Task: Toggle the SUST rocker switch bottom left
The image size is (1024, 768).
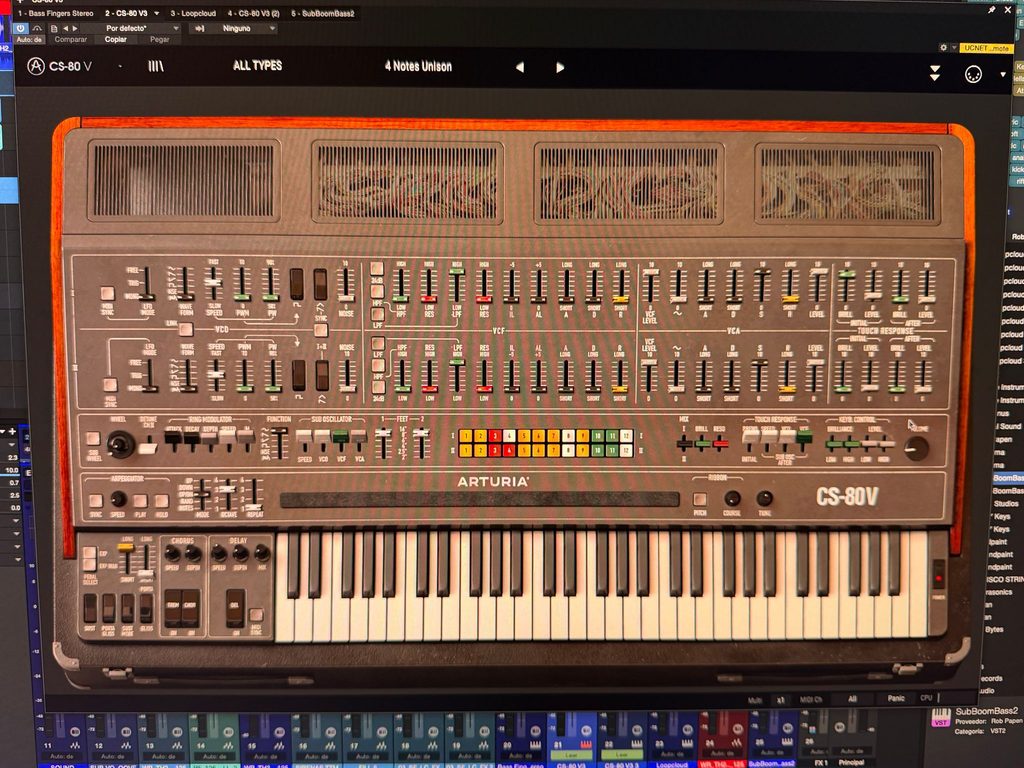Action: pyautogui.click(x=90, y=608)
